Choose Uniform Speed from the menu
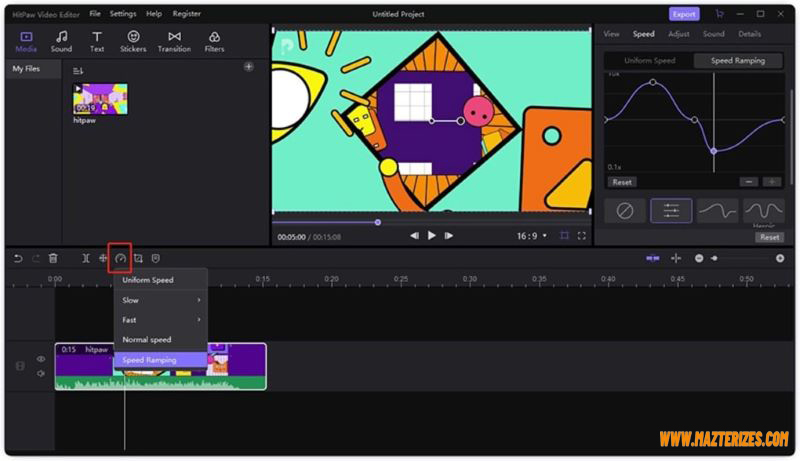800x461 pixels. coord(161,280)
